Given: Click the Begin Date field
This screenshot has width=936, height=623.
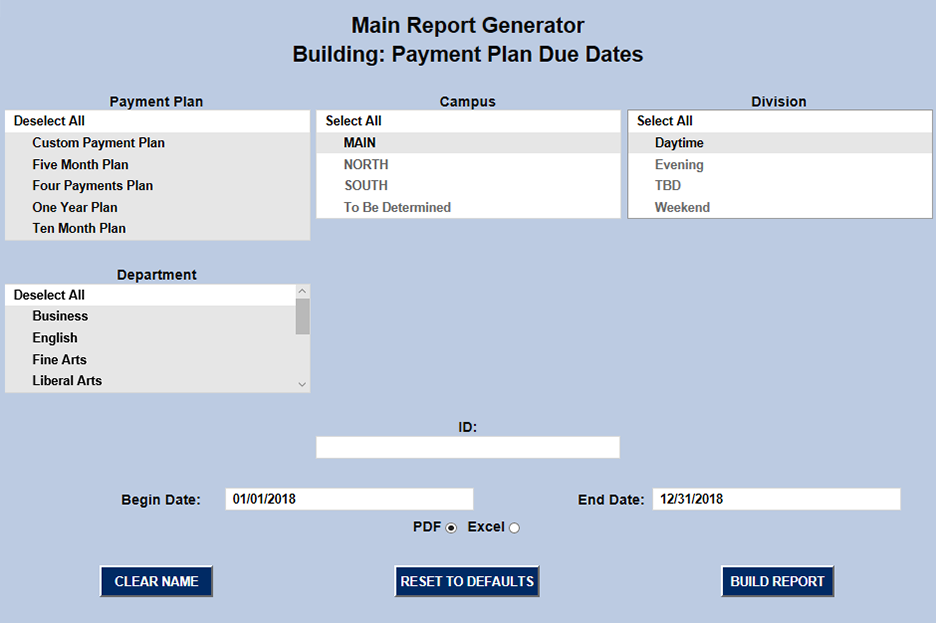Looking at the screenshot, I should 349,499.
